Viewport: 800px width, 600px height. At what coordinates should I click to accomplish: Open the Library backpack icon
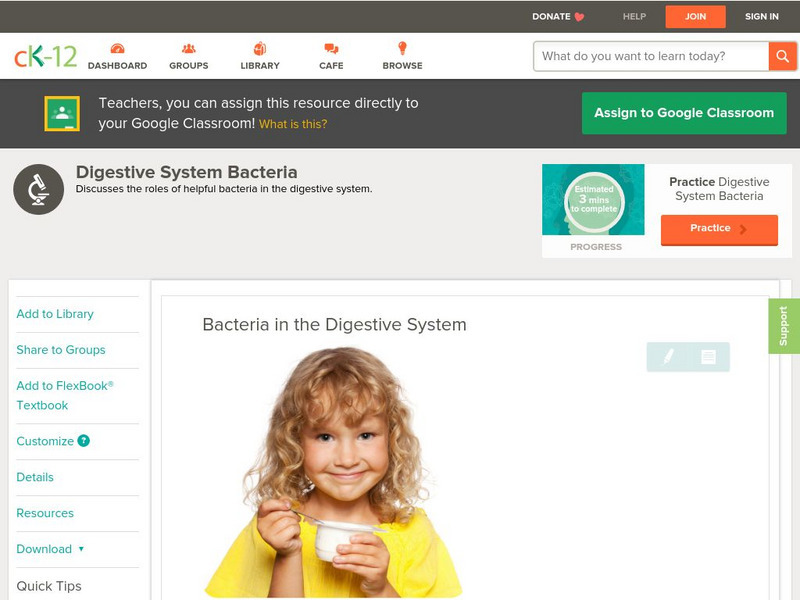tap(260, 48)
